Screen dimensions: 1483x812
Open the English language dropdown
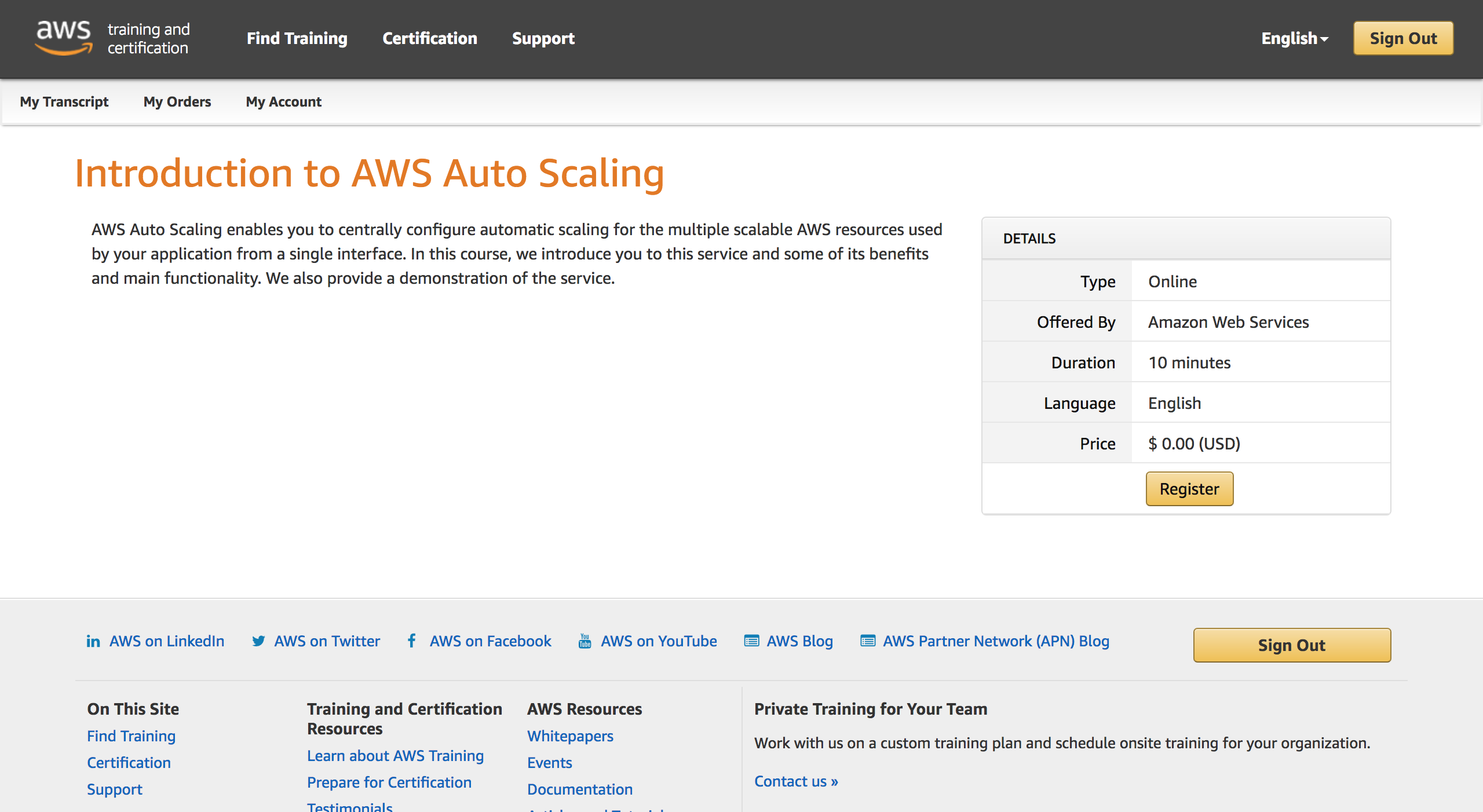[1294, 38]
